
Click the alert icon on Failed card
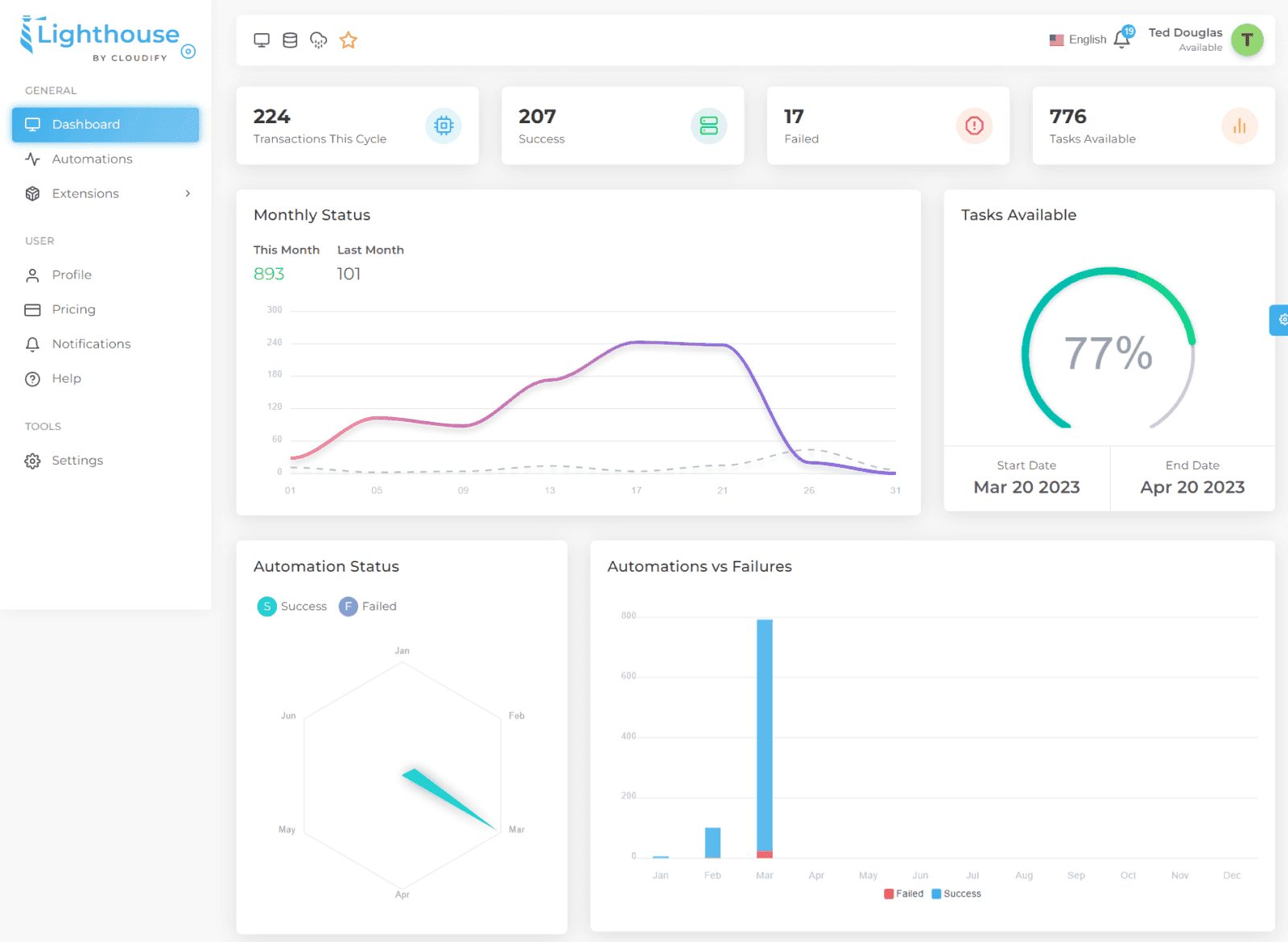[974, 126]
